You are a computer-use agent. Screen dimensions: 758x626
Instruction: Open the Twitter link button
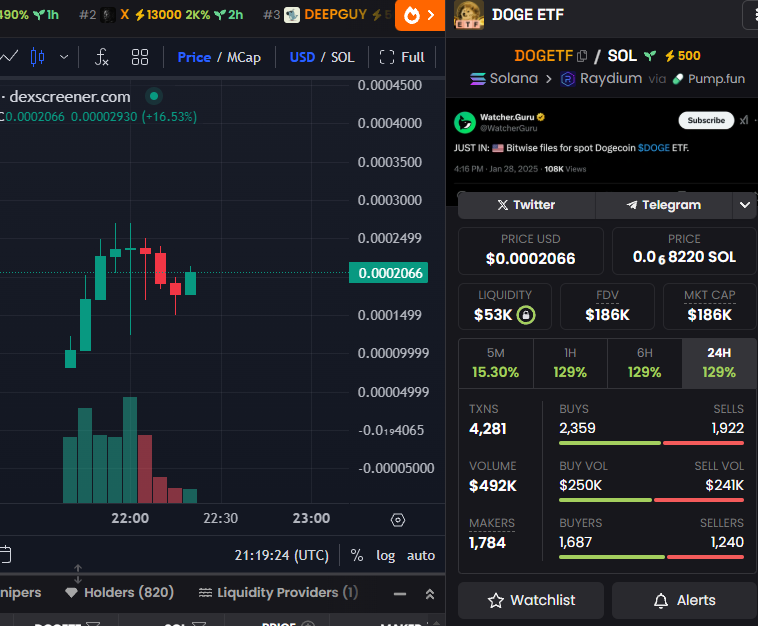click(x=526, y=205)
